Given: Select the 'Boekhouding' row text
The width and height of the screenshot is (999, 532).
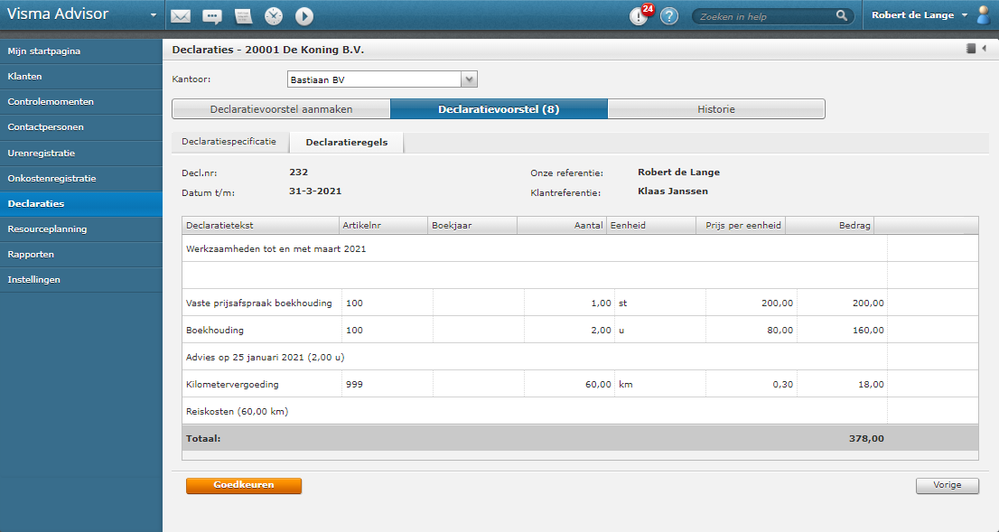Looking at the screenshot, I should (x=215, y=331).
